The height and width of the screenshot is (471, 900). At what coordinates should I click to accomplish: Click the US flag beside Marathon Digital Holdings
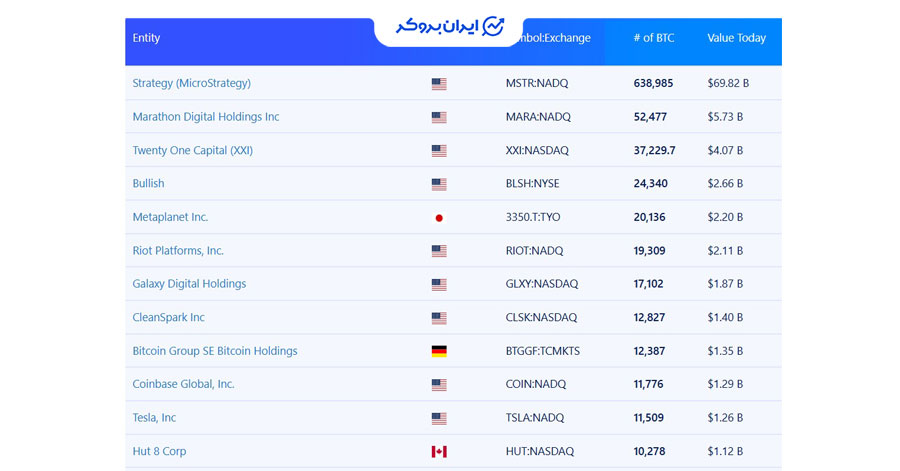(x=439, y=117)
